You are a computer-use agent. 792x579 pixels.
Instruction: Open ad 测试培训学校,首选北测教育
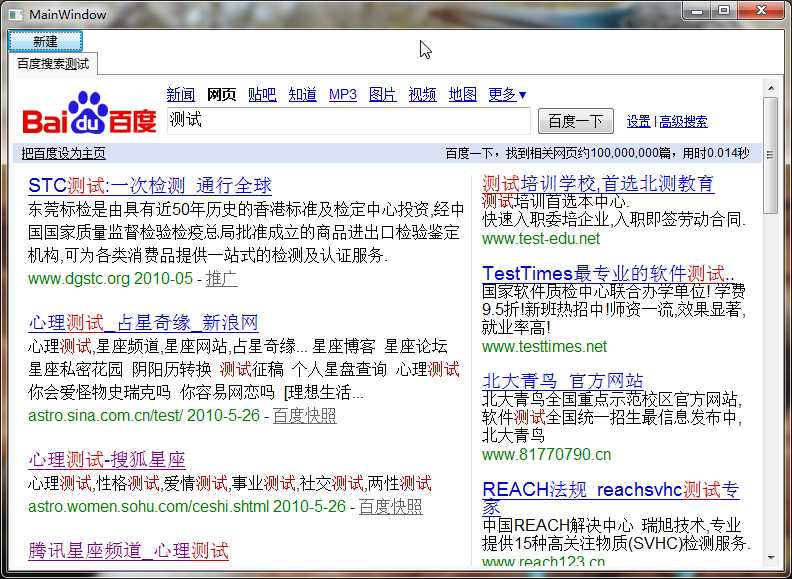coord(598,183)
